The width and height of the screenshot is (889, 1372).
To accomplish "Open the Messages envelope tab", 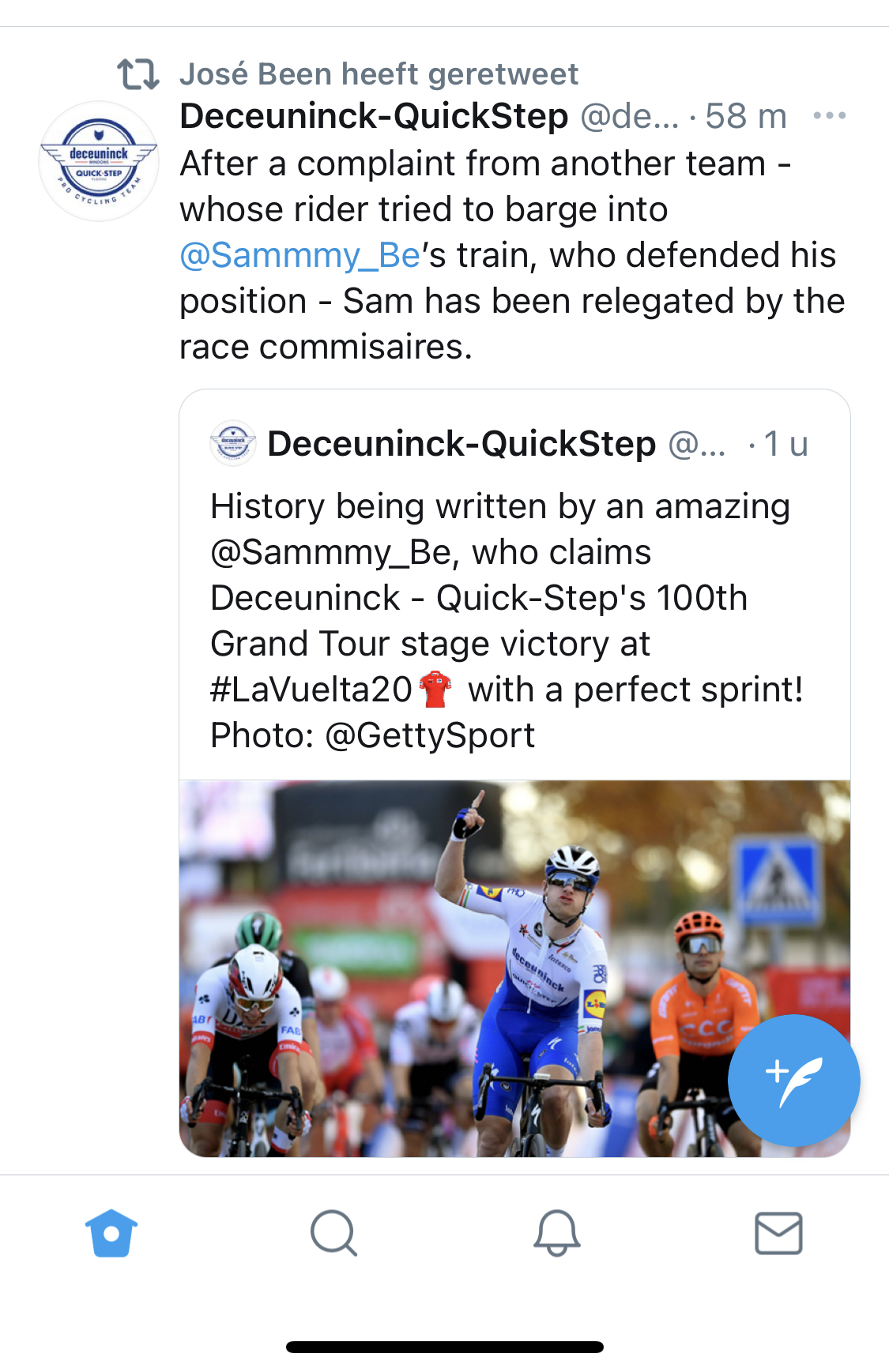I will point(778,1233).
